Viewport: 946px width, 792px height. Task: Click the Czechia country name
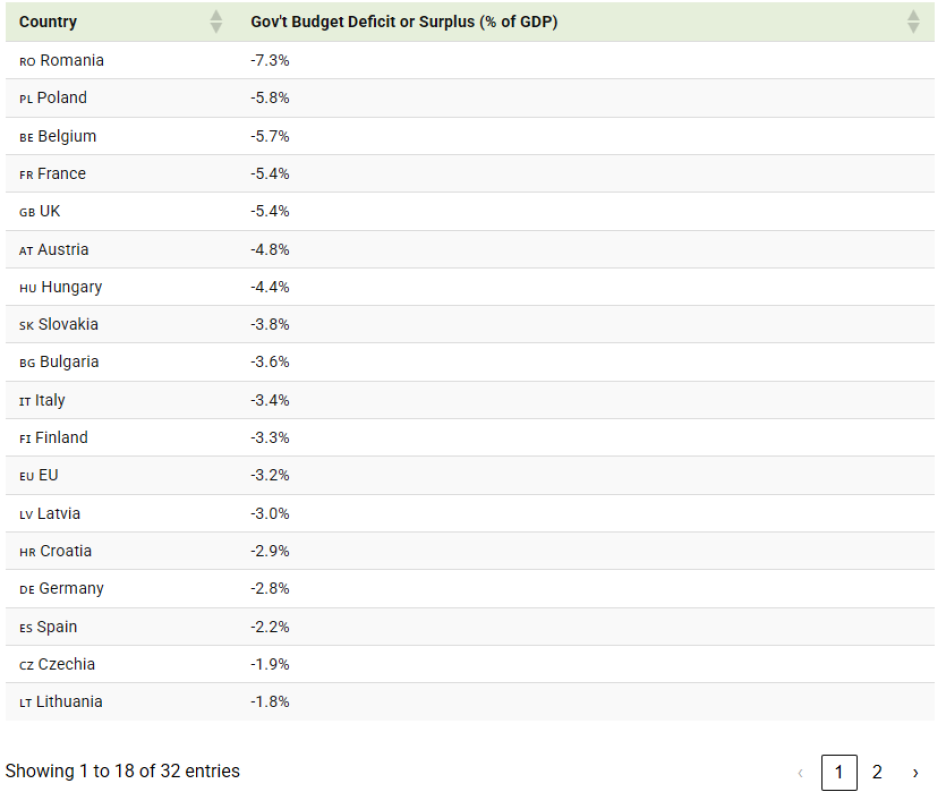tap(66, 664)
